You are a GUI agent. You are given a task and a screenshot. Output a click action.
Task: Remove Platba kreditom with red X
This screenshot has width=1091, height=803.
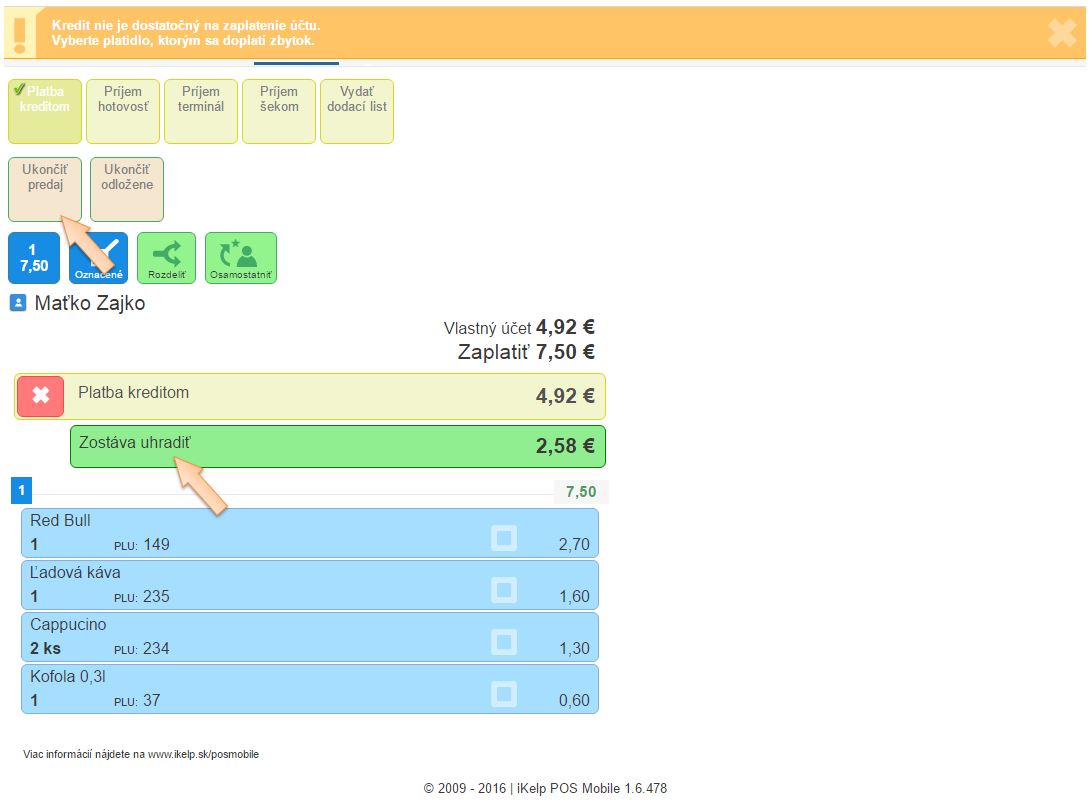41,396
